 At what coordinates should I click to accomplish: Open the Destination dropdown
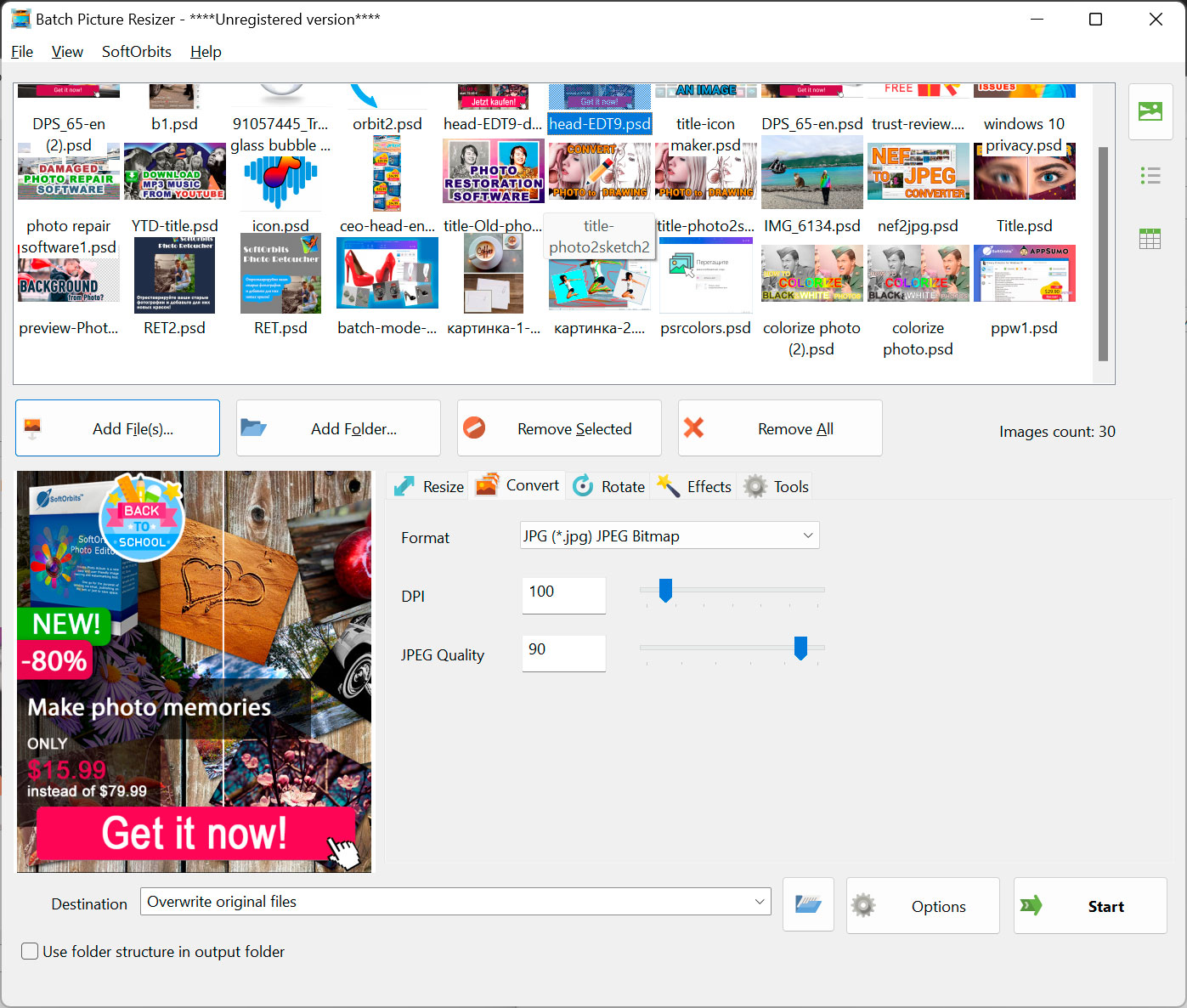coord(455,902)
